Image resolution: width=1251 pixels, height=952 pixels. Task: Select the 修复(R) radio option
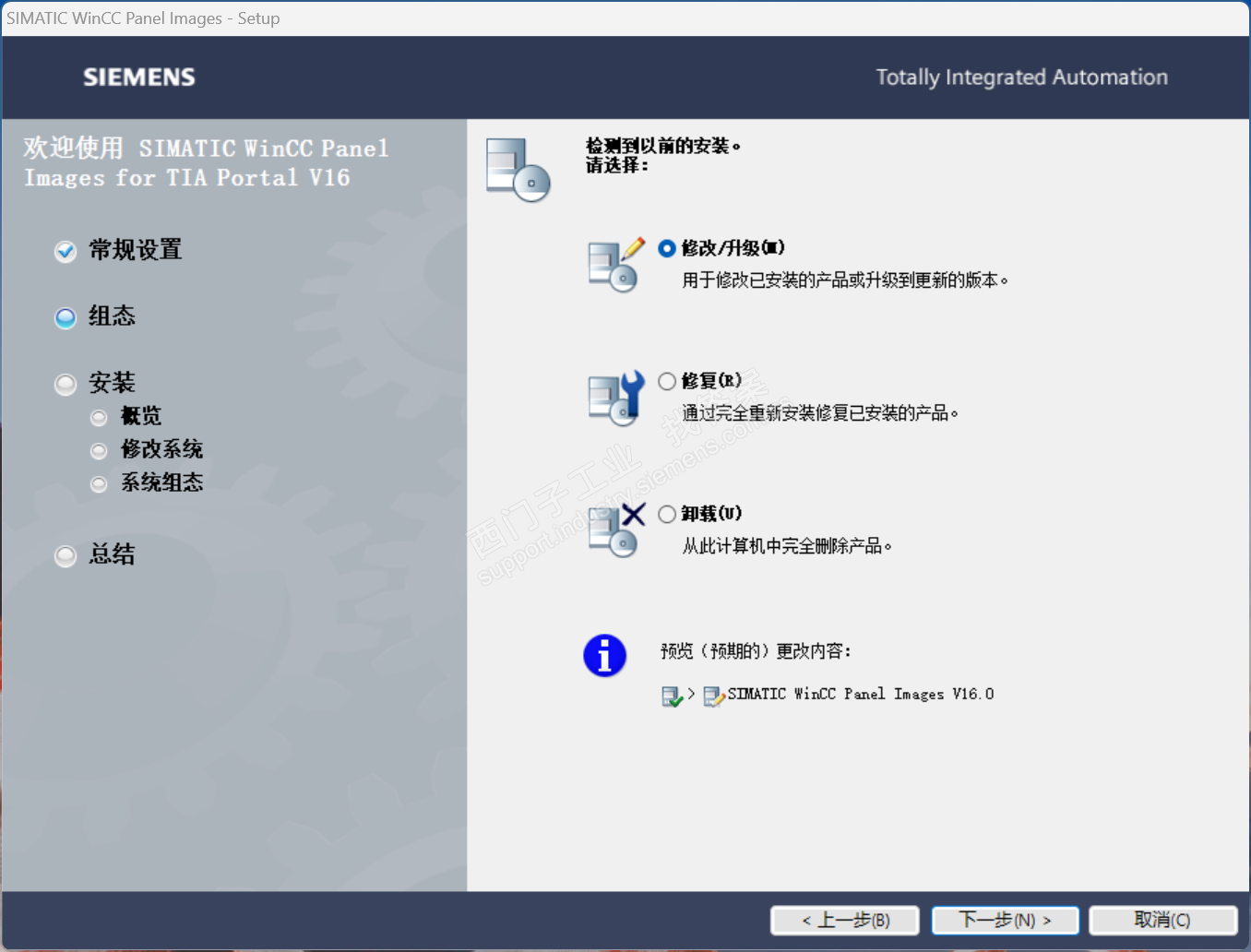point(667,381)
